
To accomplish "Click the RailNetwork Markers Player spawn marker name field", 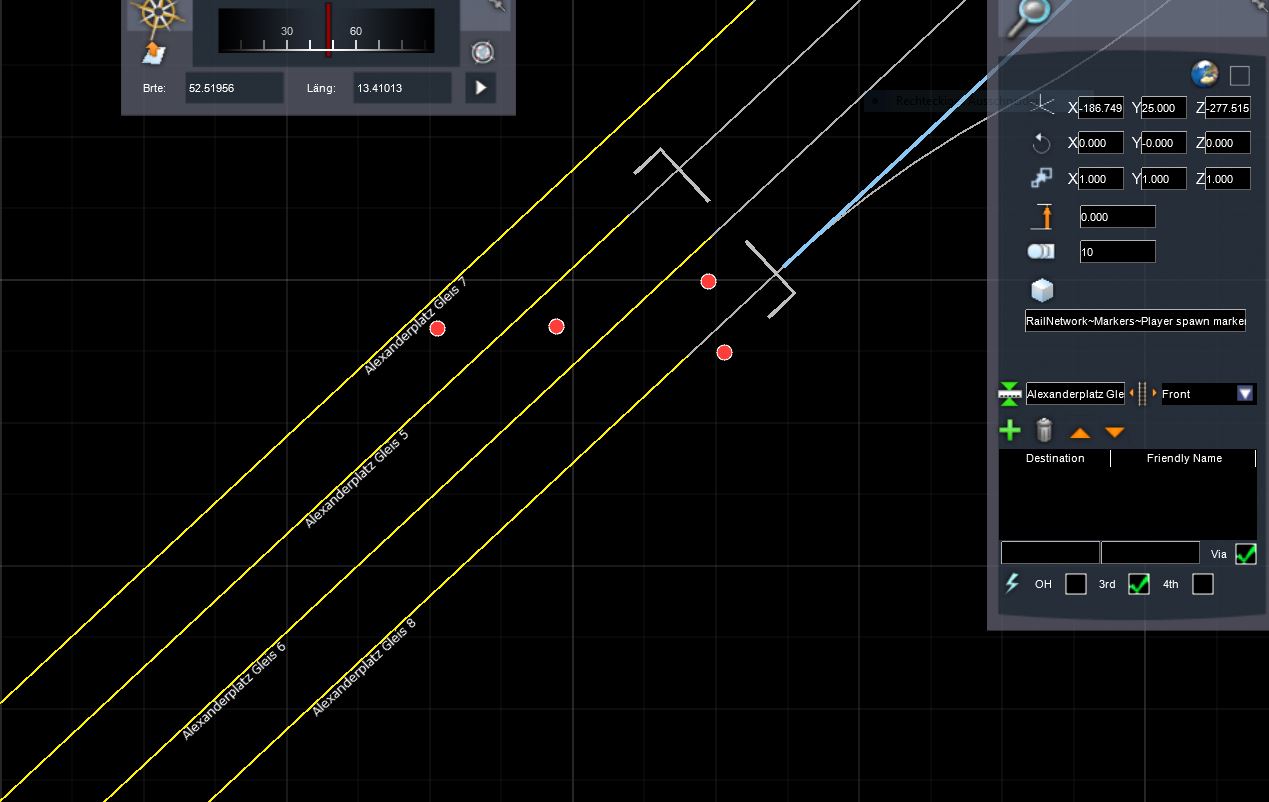I will [x=1135, y=321].
